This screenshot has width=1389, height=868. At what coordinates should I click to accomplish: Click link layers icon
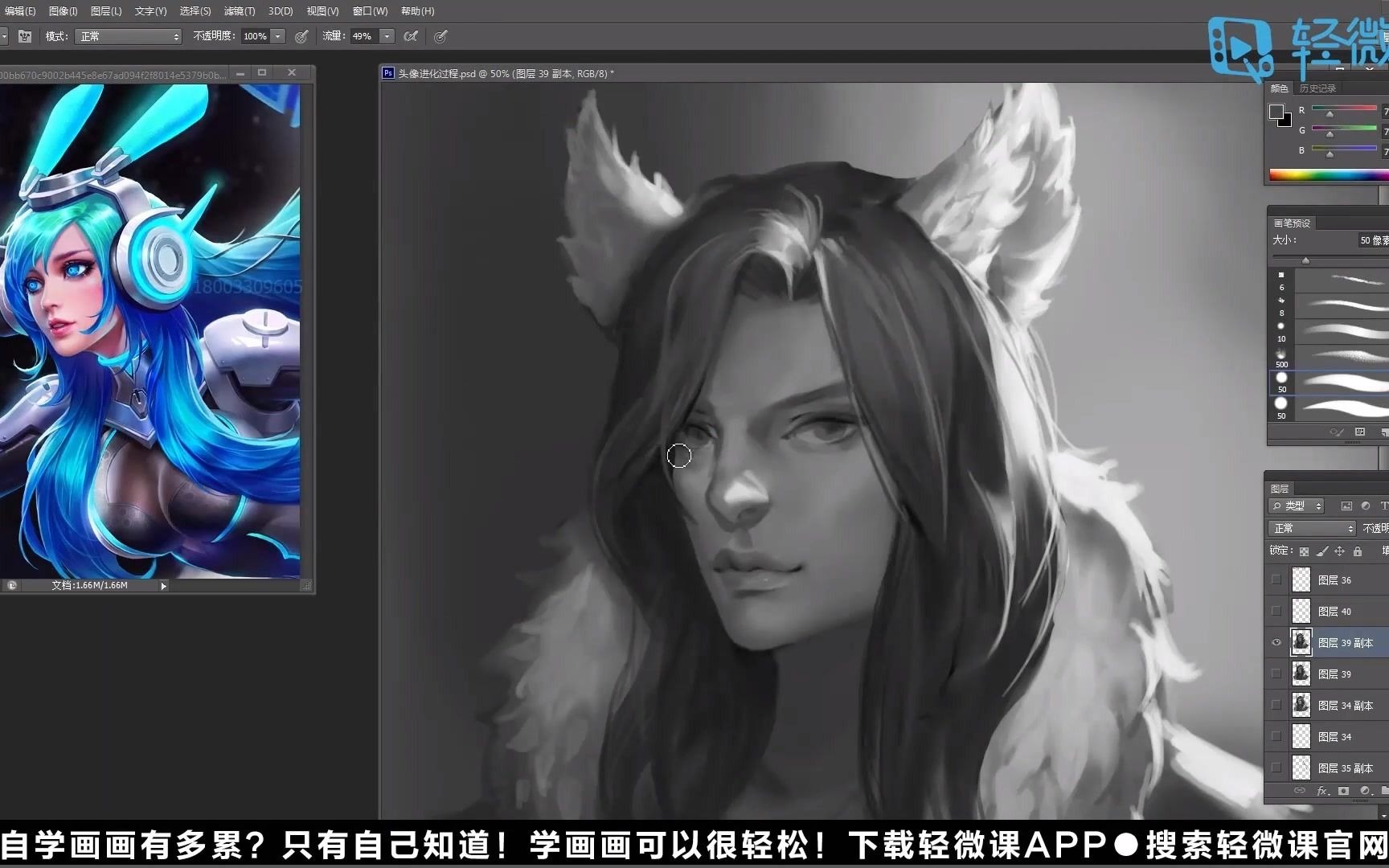[1300, 791]
